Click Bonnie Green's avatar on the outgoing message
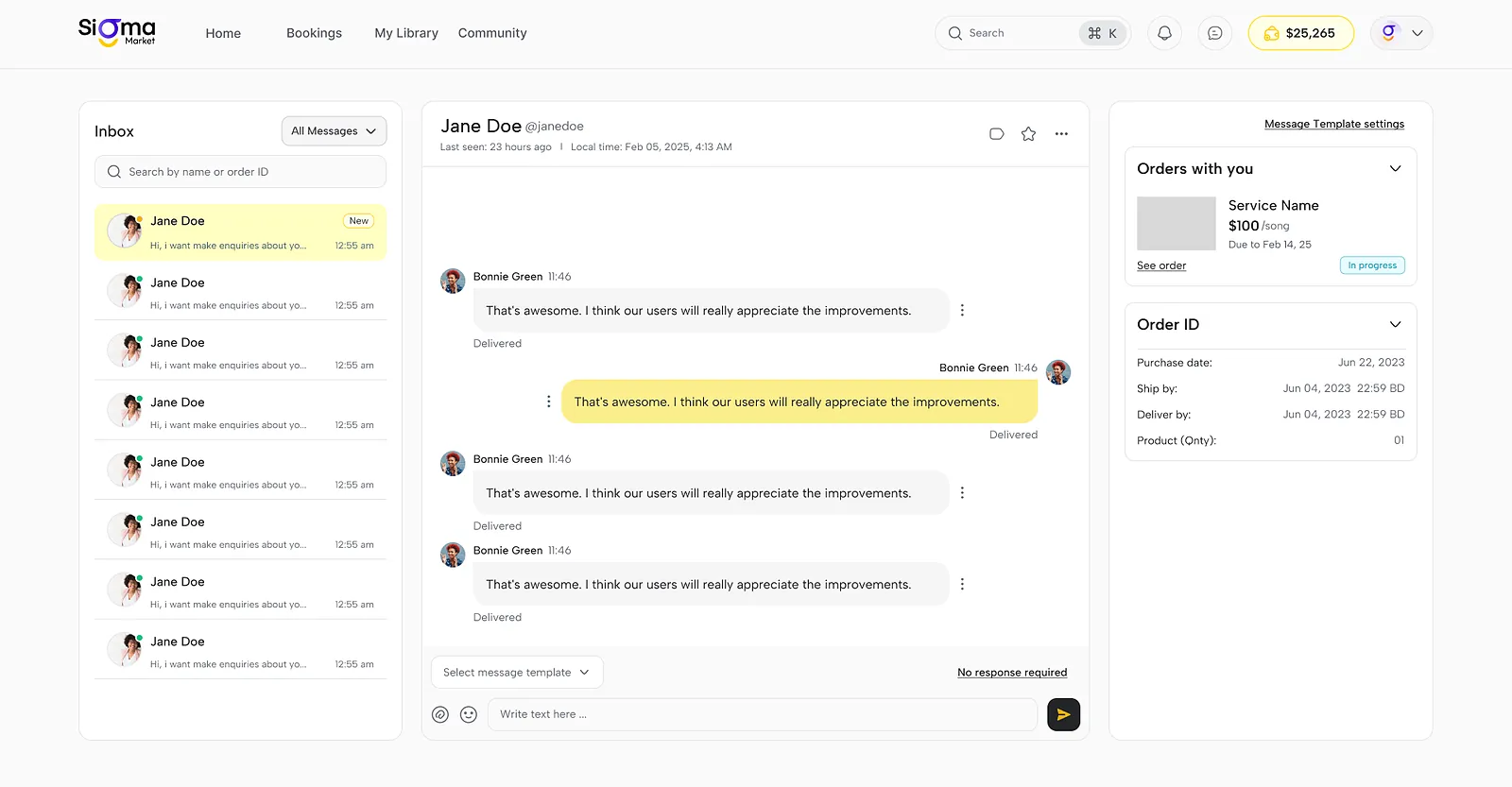 tap(1058, 372)
